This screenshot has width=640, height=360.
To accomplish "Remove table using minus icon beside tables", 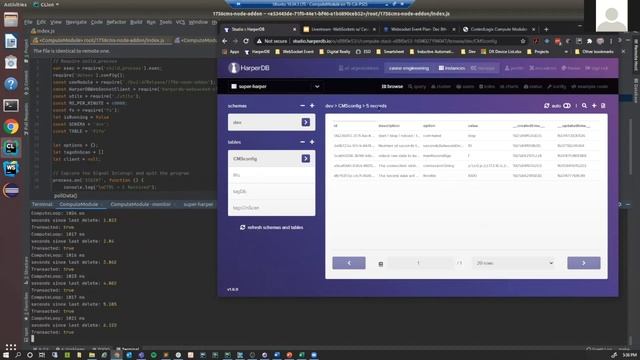I will [x=302, y=142].
